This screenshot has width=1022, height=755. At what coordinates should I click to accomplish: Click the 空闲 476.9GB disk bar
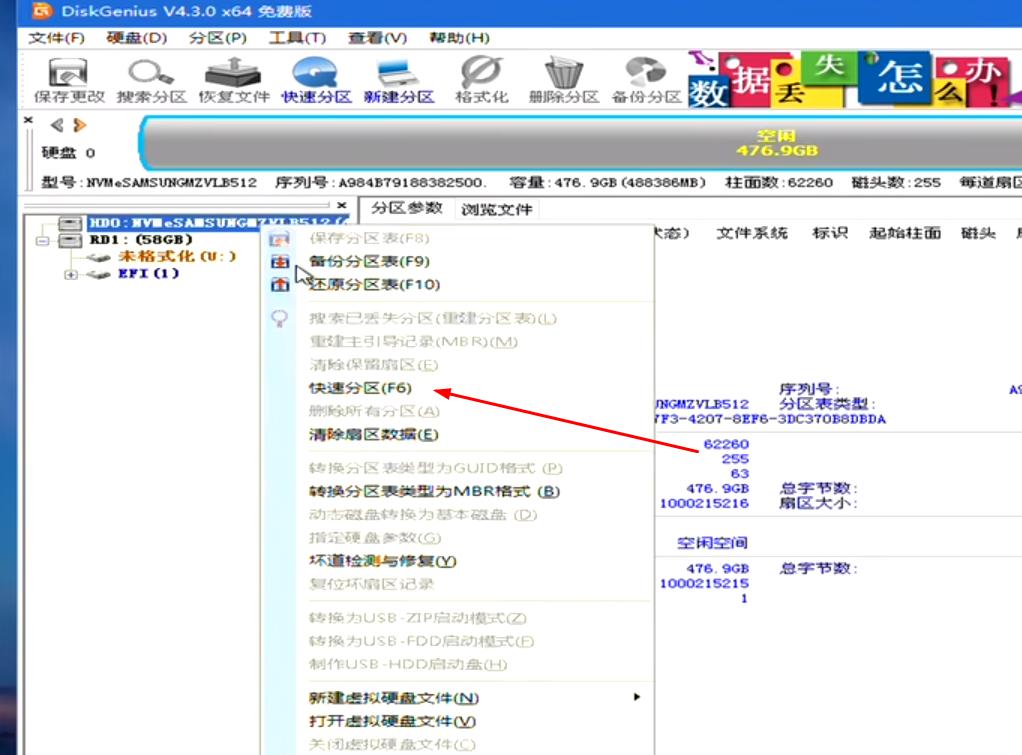click(581, 144)
